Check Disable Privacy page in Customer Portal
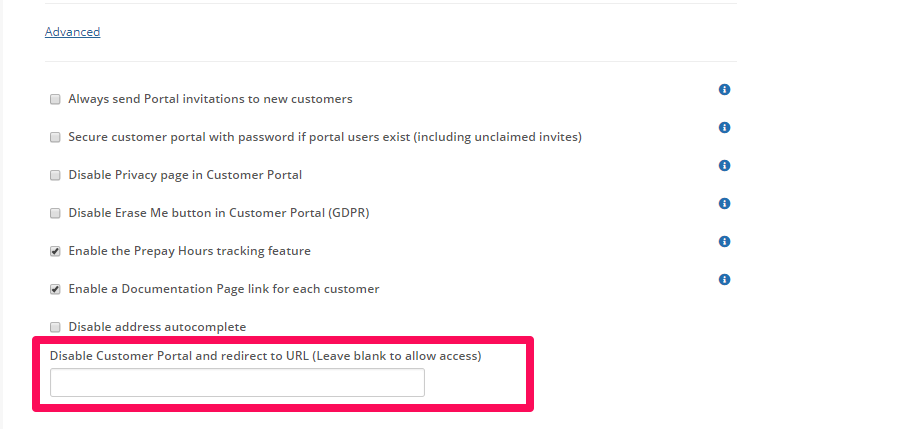 point(55,176)
